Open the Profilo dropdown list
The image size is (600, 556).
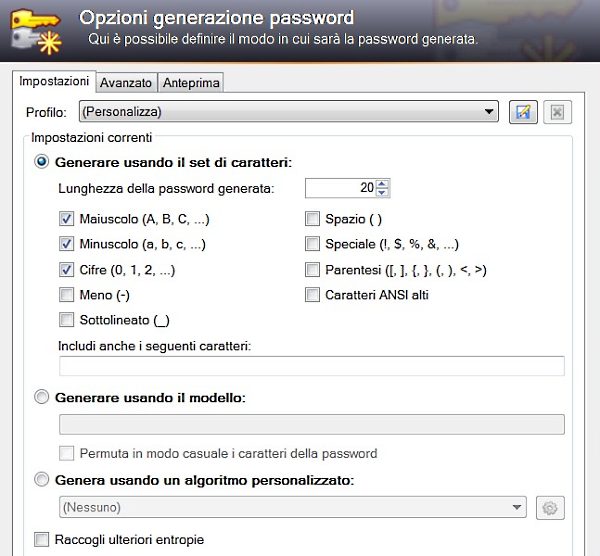(489, 112)
